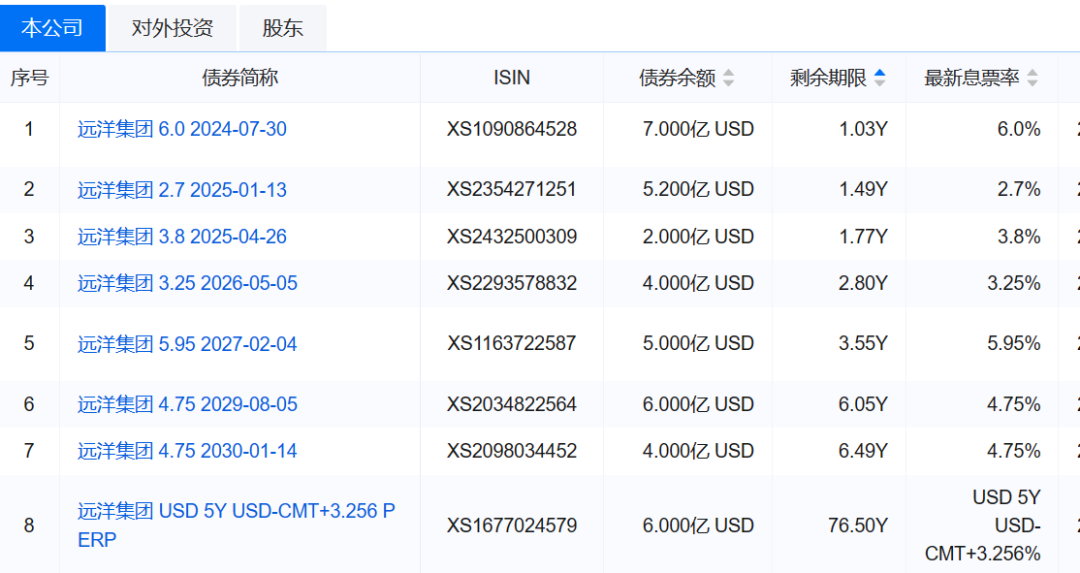The image size is (1080, 573).
Task: Click the ISIN column header
Action: point(512,78)
